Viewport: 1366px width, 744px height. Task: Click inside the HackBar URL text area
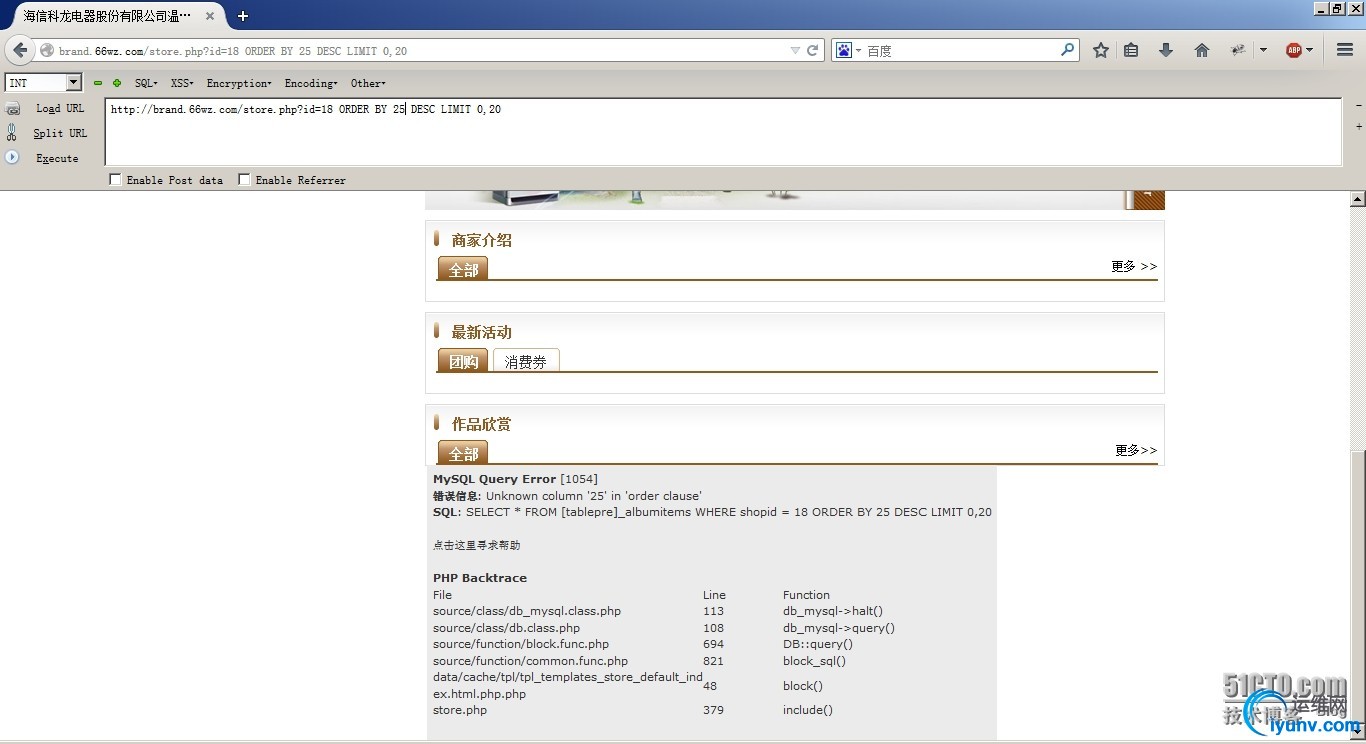point(722,132)
